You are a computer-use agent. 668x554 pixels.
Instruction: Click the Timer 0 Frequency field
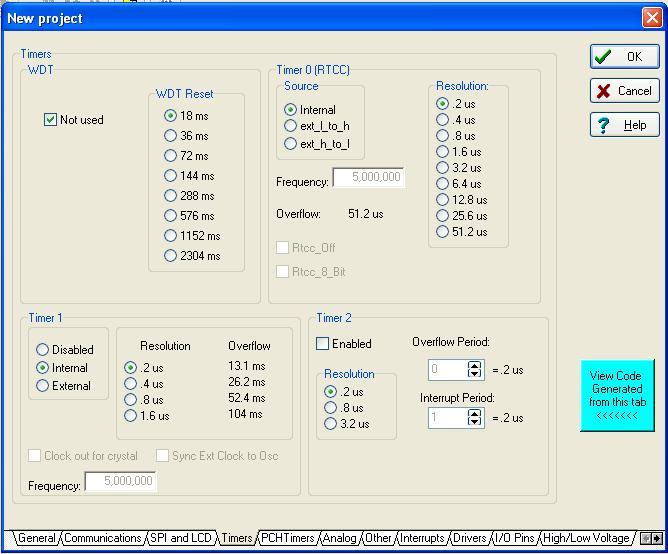click(x=368, y=177)
